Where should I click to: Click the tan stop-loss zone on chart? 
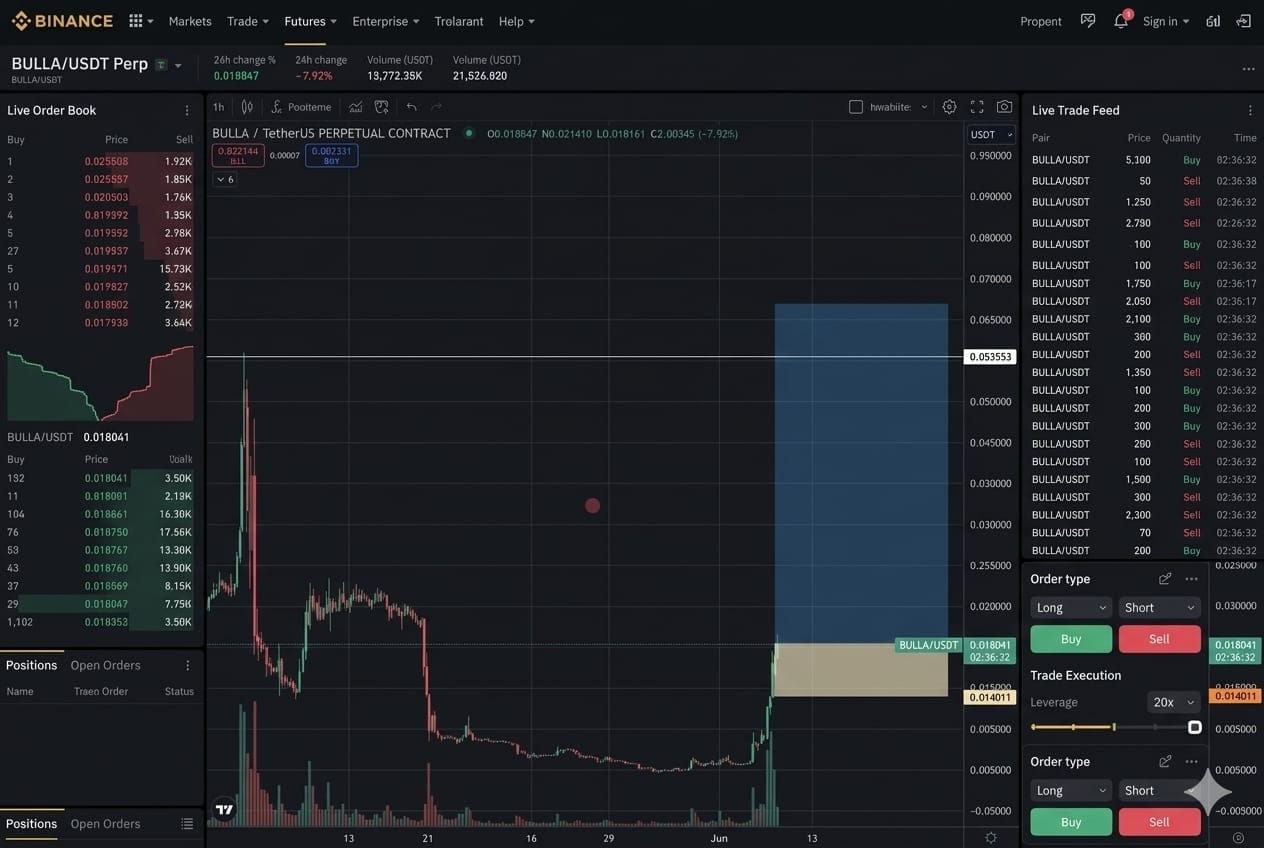click(x=861, y=669)
